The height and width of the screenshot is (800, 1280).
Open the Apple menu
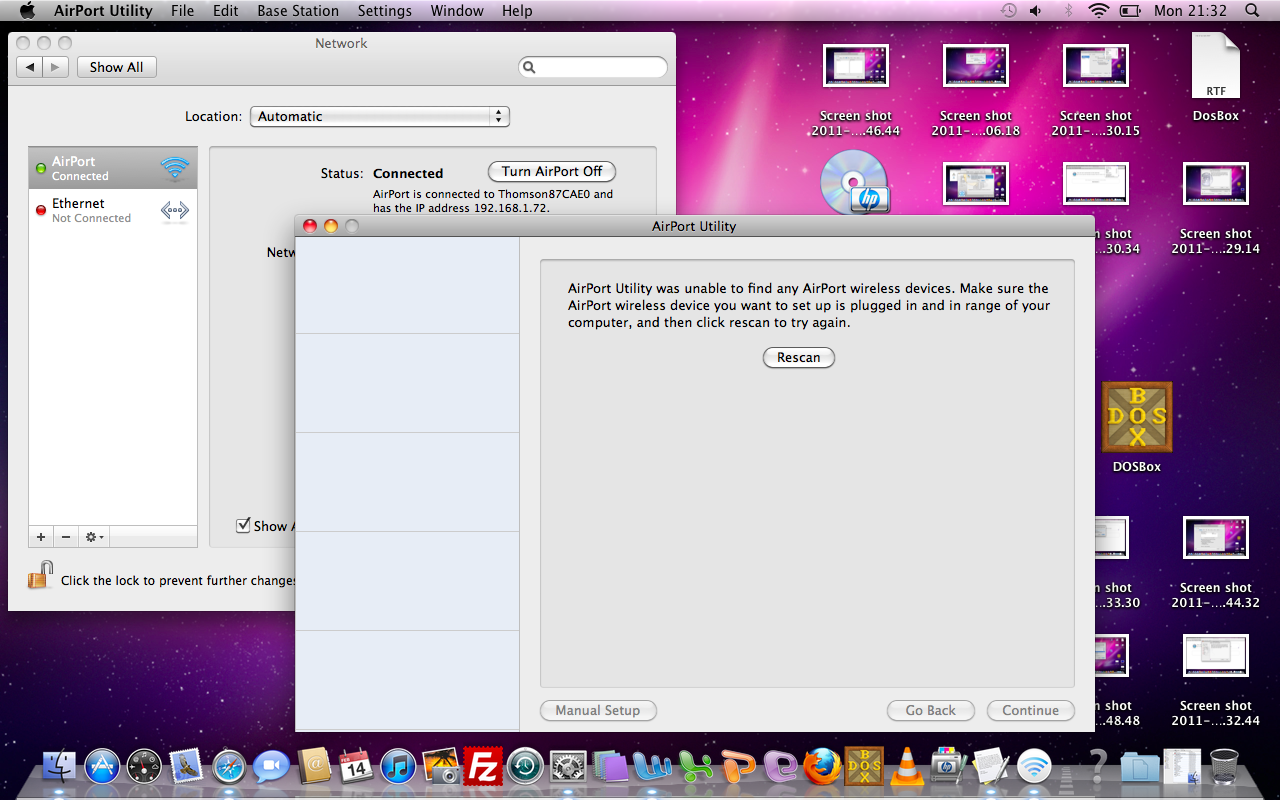27,11
